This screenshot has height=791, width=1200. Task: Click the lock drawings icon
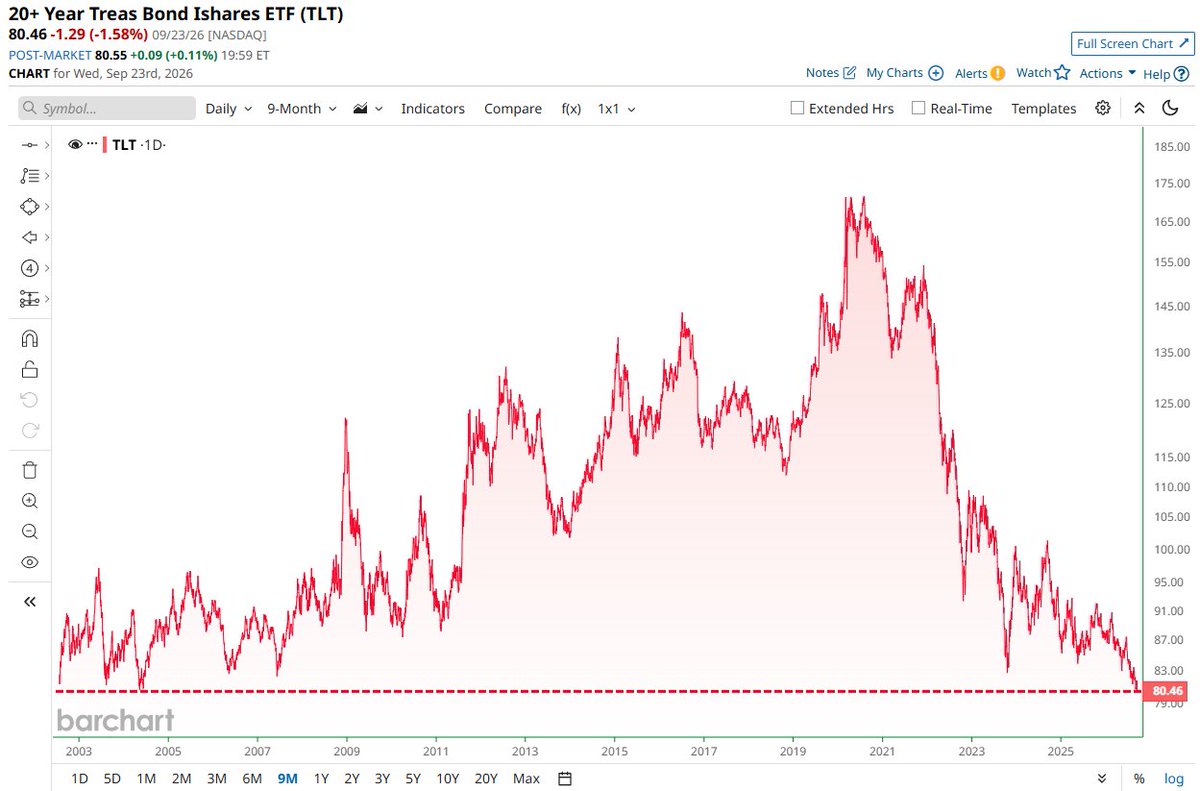tap(29, 370)
